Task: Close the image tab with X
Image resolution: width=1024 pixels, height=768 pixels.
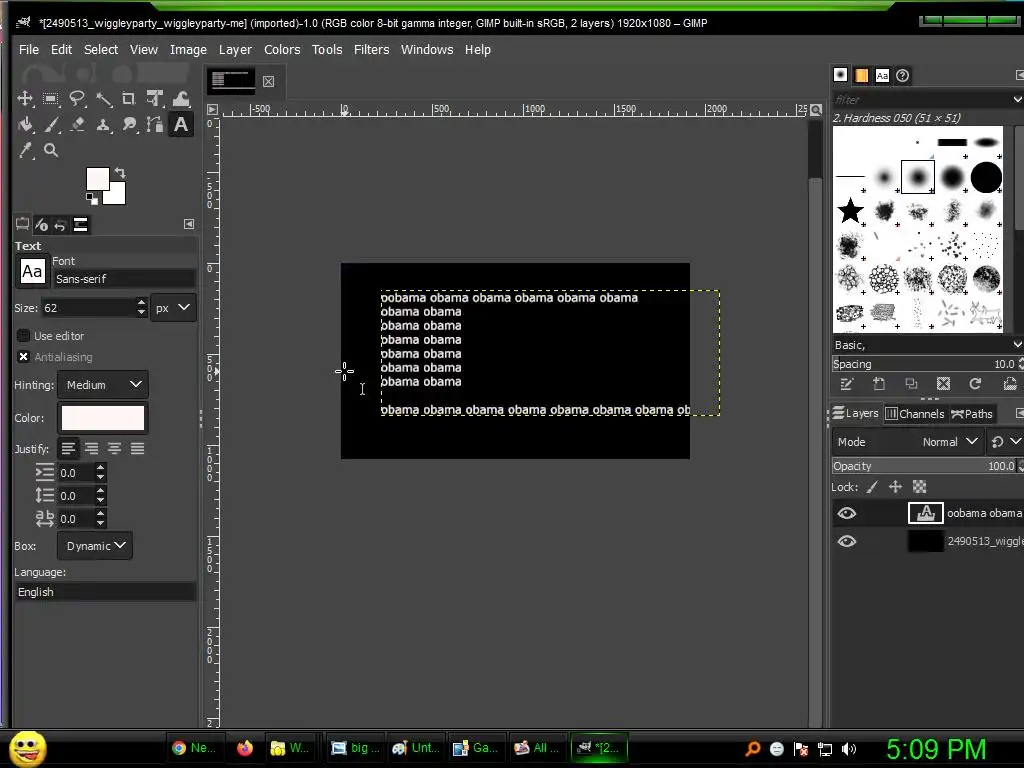Action: [x=268, y=81]
